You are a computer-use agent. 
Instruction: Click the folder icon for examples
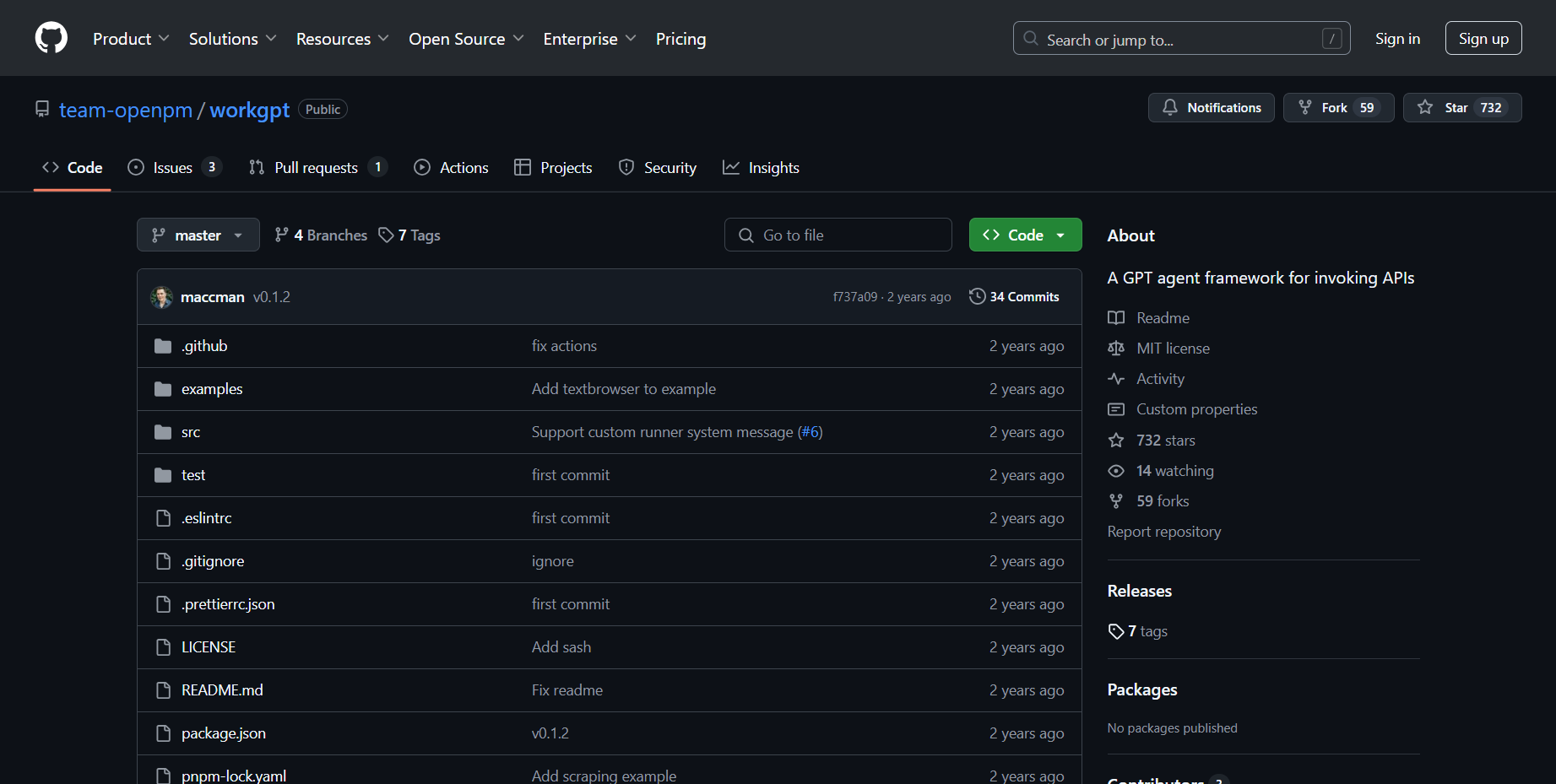click(x=163, y=389)
